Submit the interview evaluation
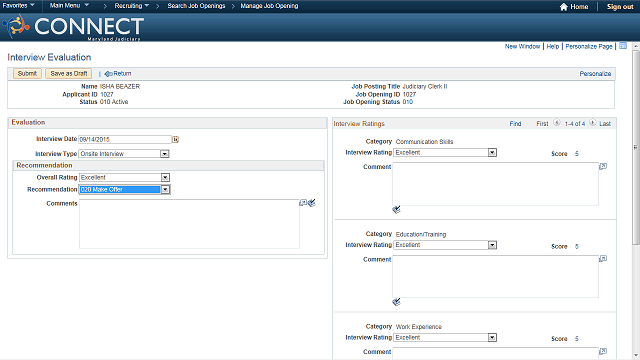Viewport: 640px width, 360px height. click(27, 73)
